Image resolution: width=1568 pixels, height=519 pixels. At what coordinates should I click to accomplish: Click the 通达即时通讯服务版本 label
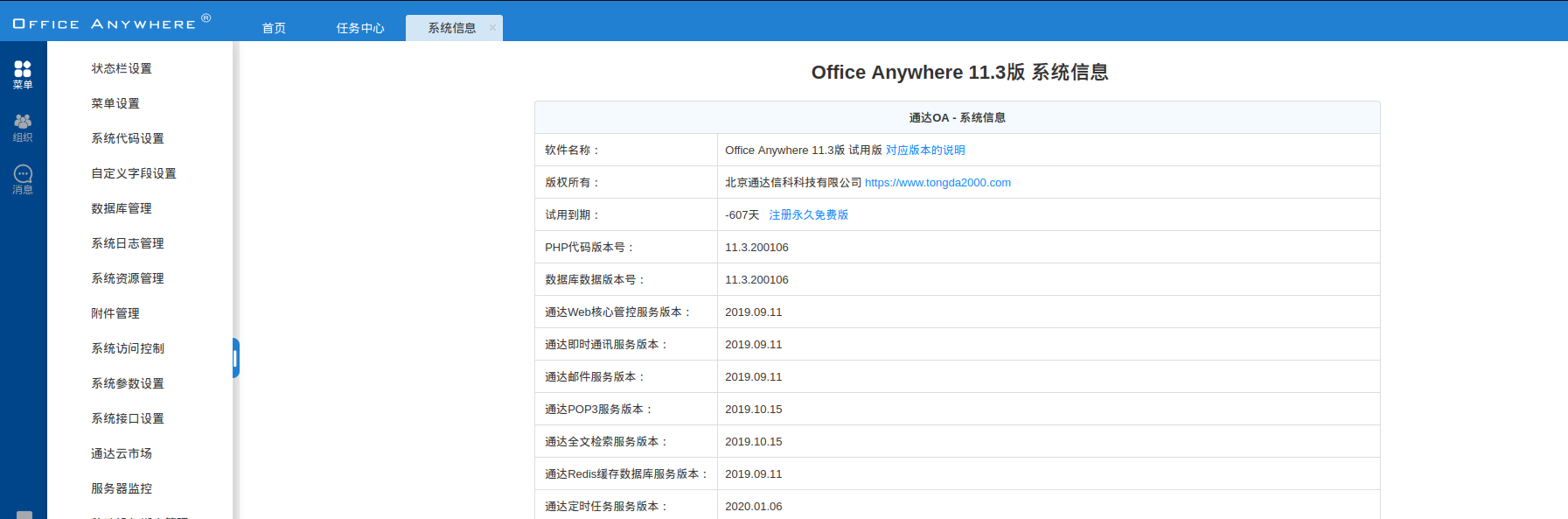click(x=608, y=344)
